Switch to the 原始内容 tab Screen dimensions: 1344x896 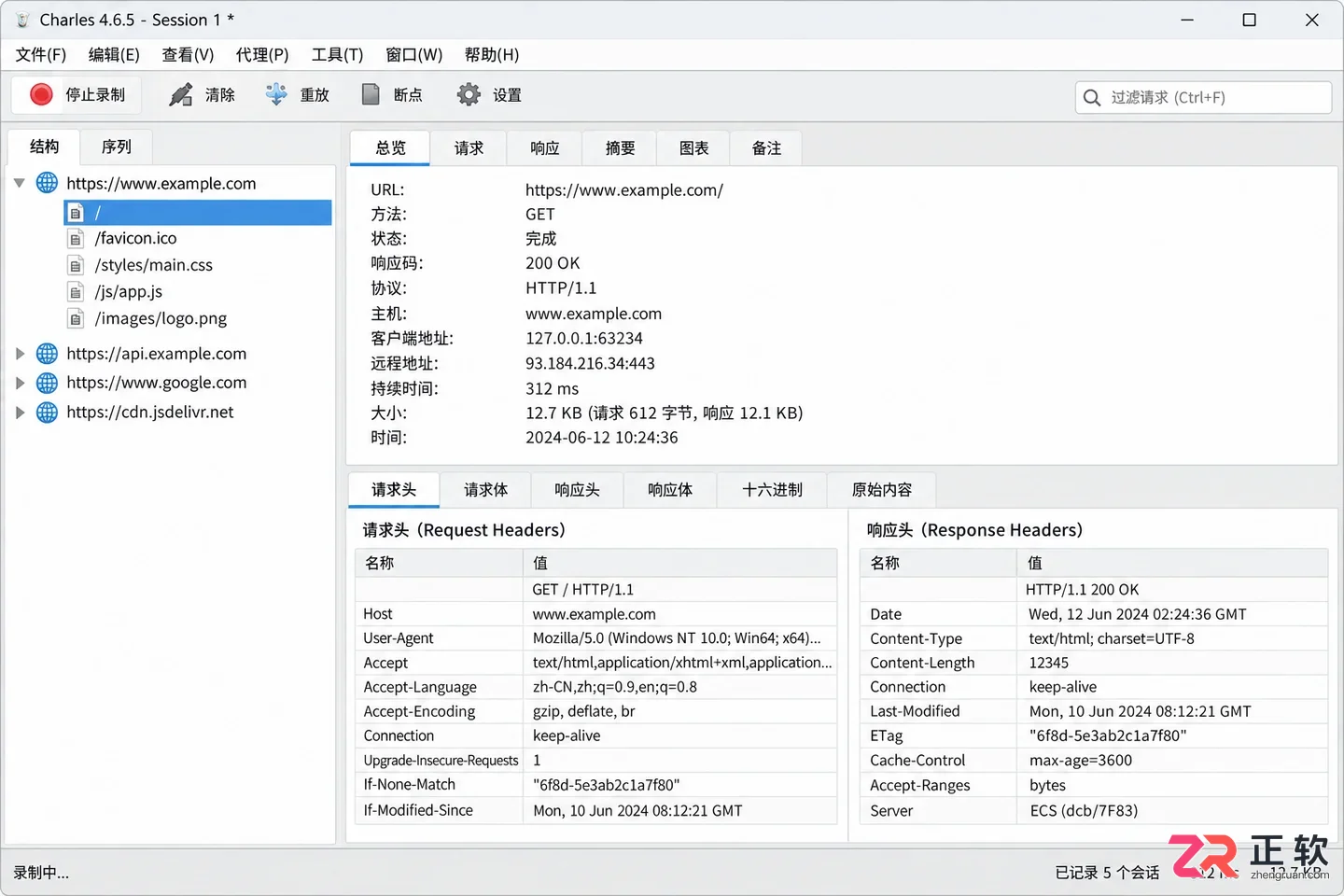tap(881, 490)
